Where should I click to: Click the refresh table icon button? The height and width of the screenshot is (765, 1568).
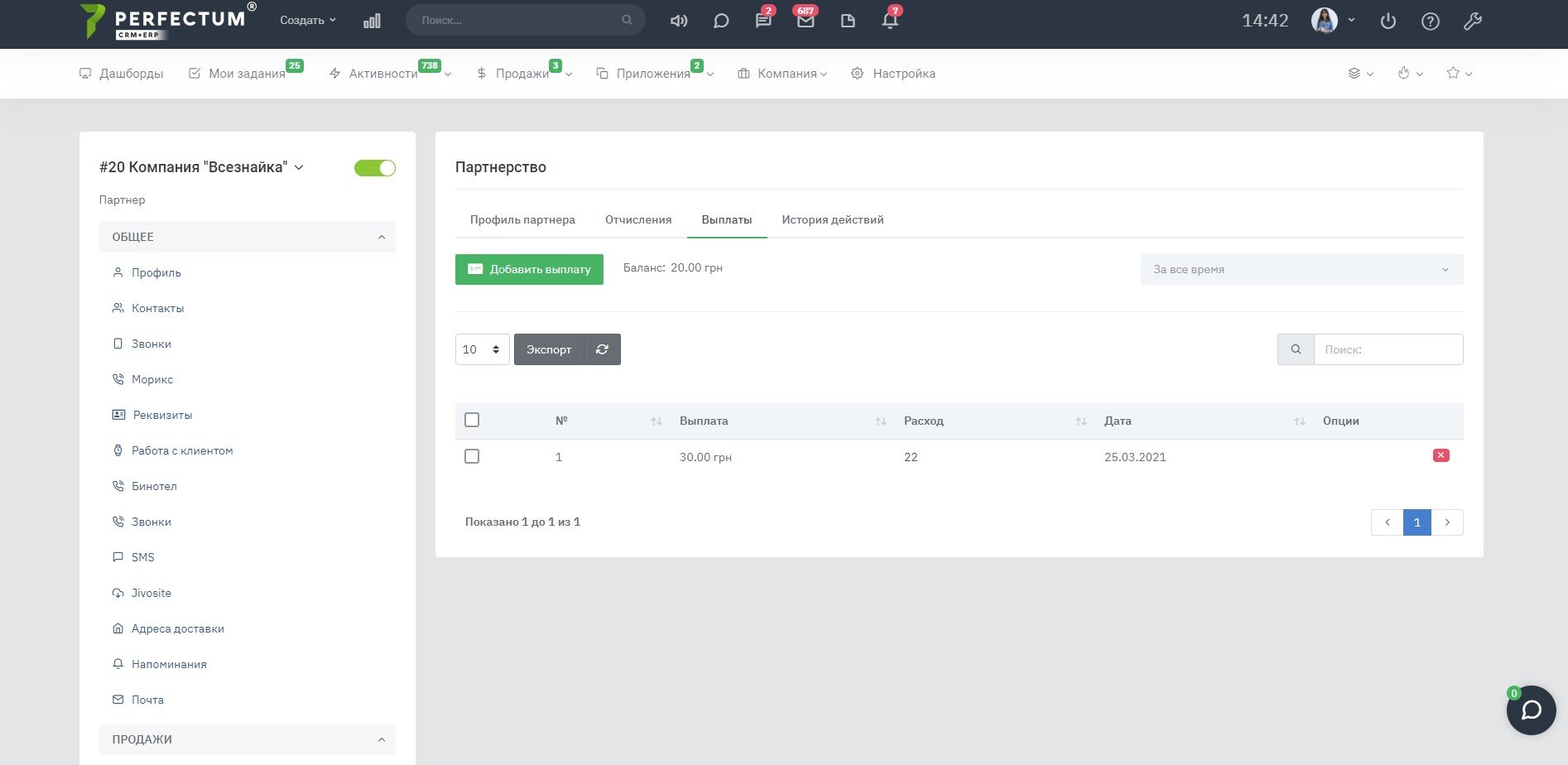tap(602, 349)
